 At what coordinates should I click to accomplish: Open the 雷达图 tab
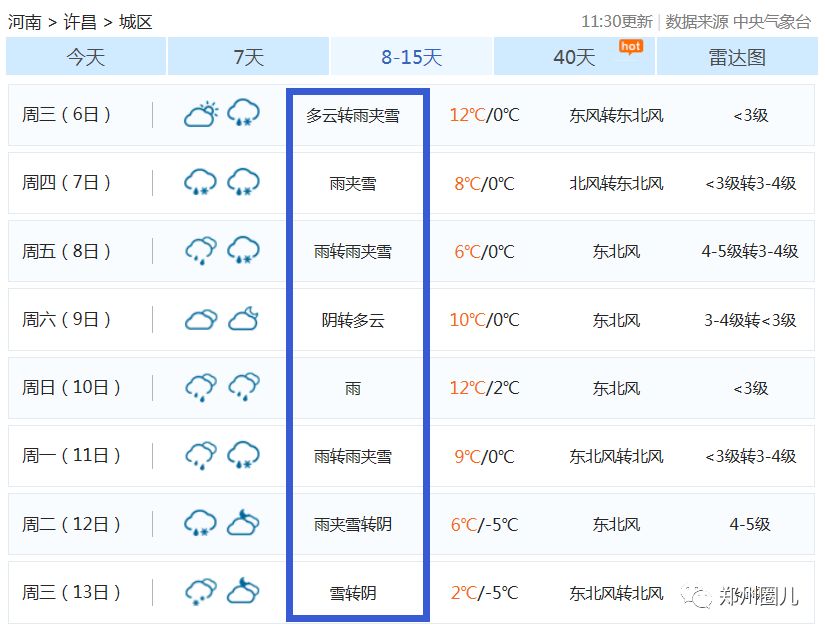point(737,57)
